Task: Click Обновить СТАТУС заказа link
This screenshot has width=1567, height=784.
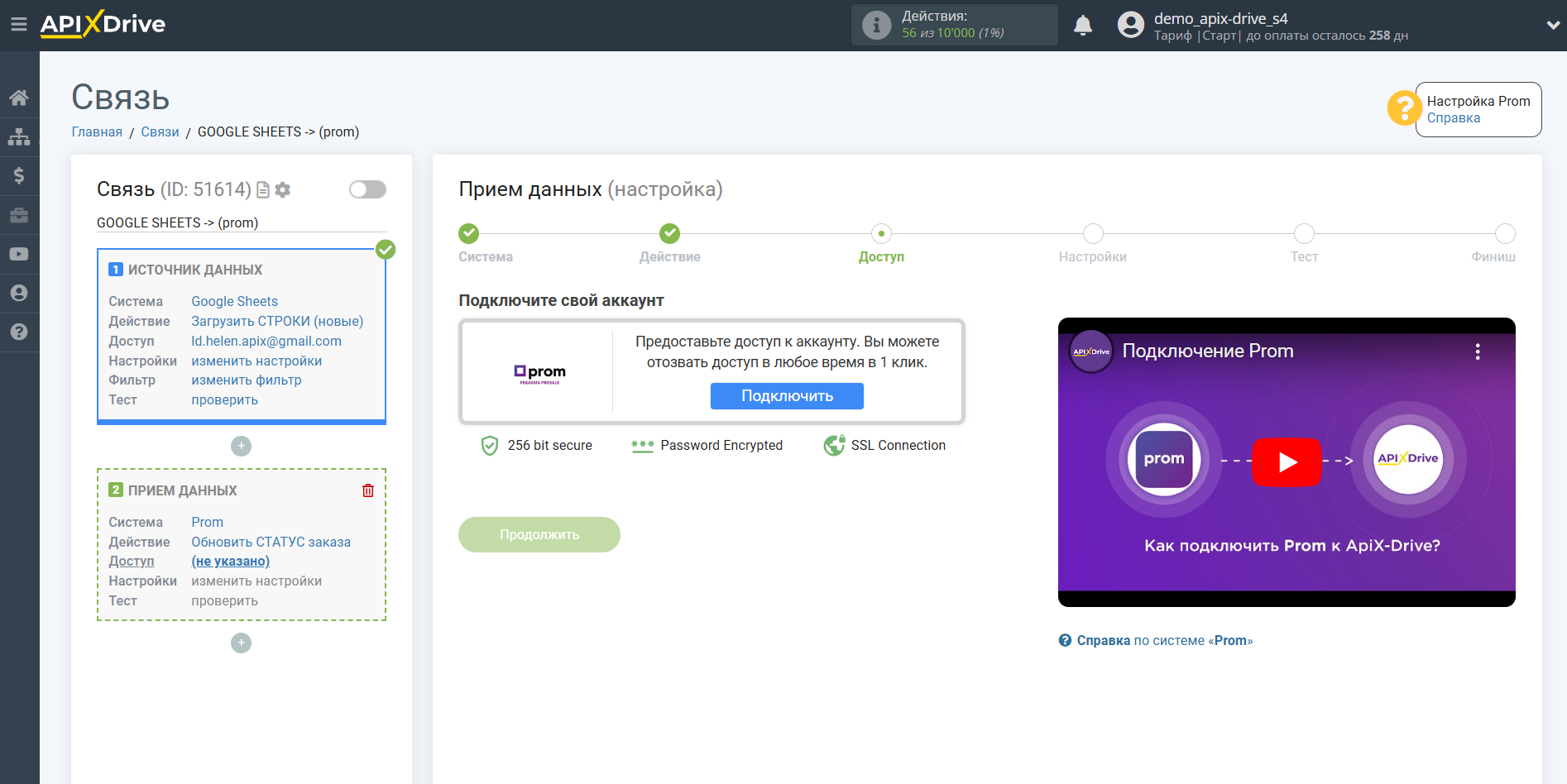Action: (271, 543)
